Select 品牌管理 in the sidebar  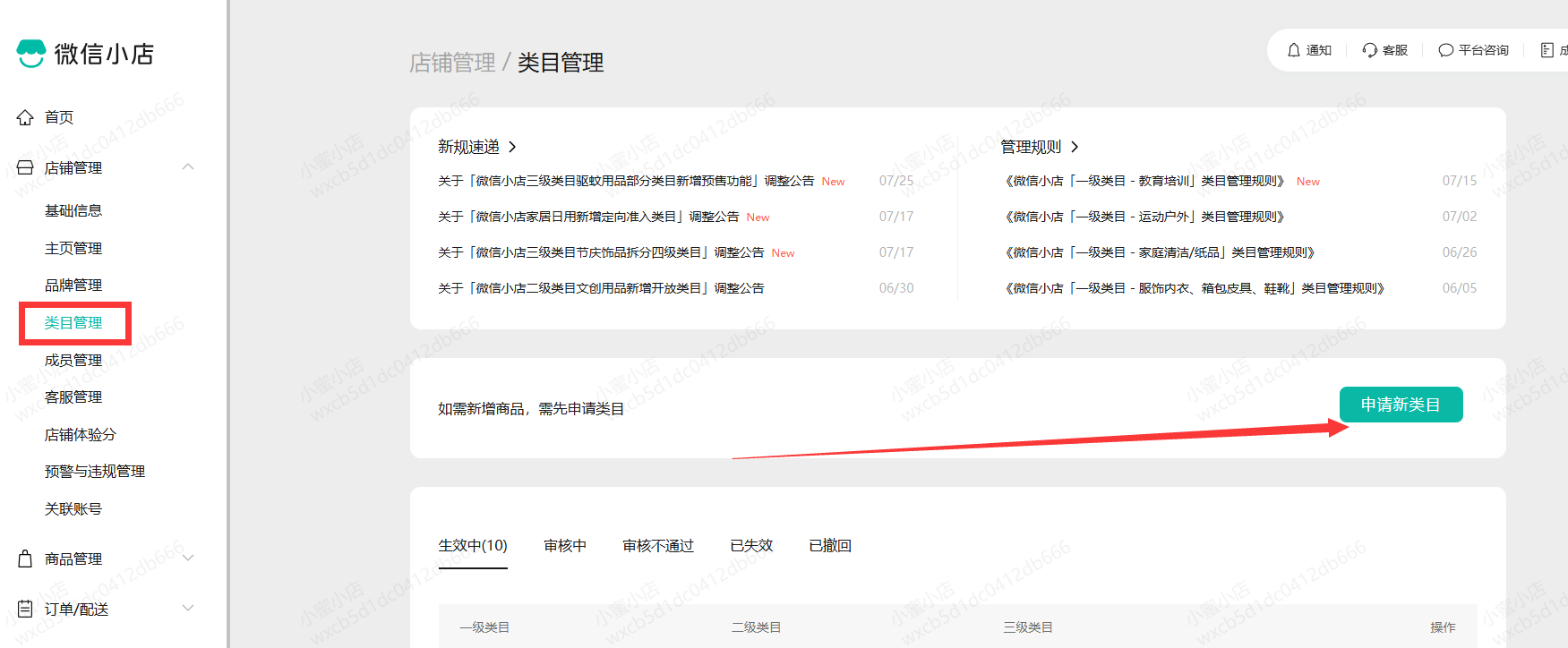click(x=73, y=286)
